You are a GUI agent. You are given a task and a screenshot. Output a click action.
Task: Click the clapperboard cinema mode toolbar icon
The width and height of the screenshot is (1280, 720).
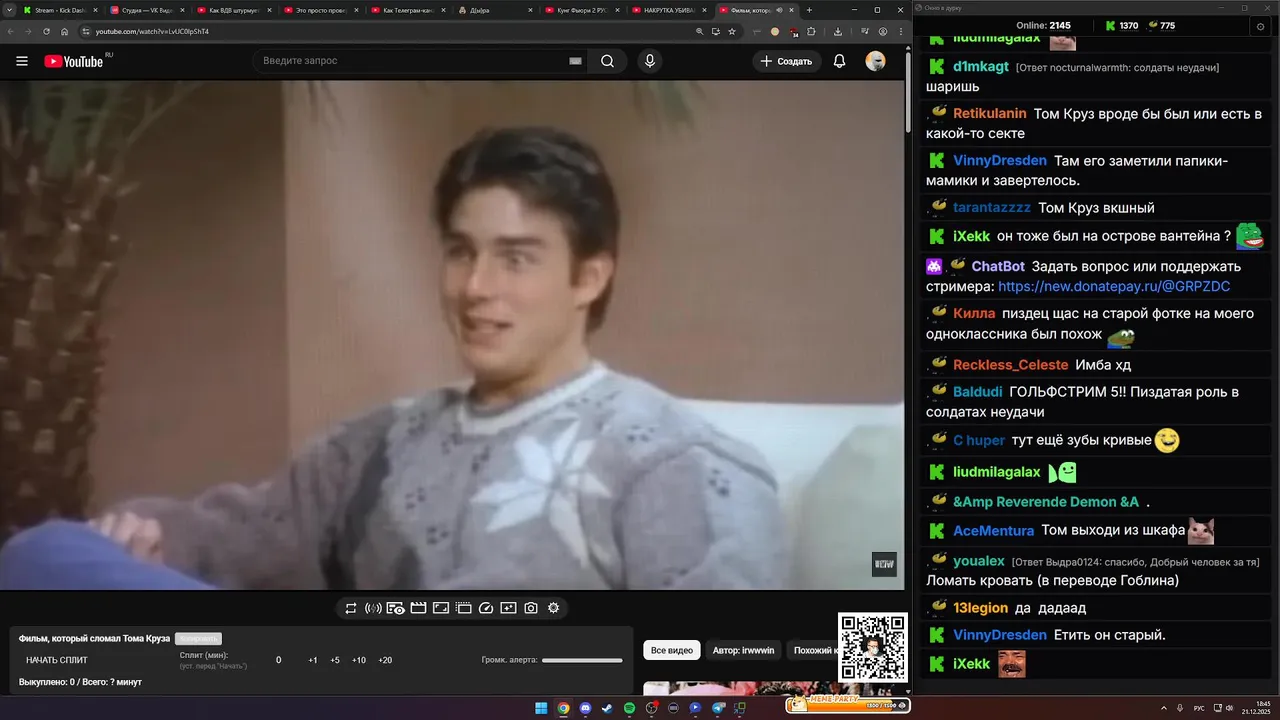(x=418, y=608)
